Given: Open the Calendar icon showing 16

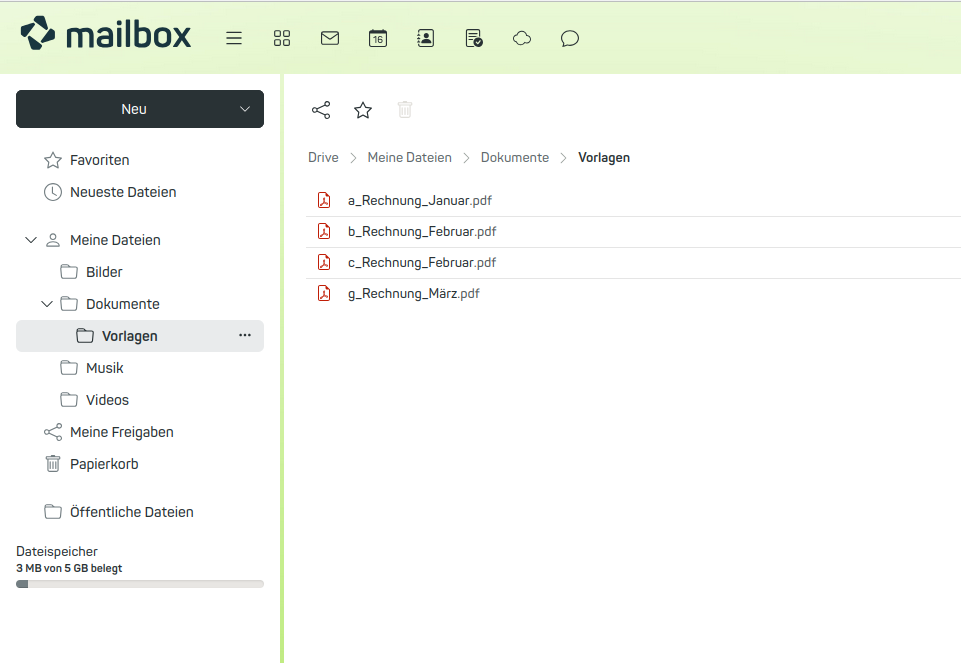Looking at the screenshot, I should click(378, 38).
